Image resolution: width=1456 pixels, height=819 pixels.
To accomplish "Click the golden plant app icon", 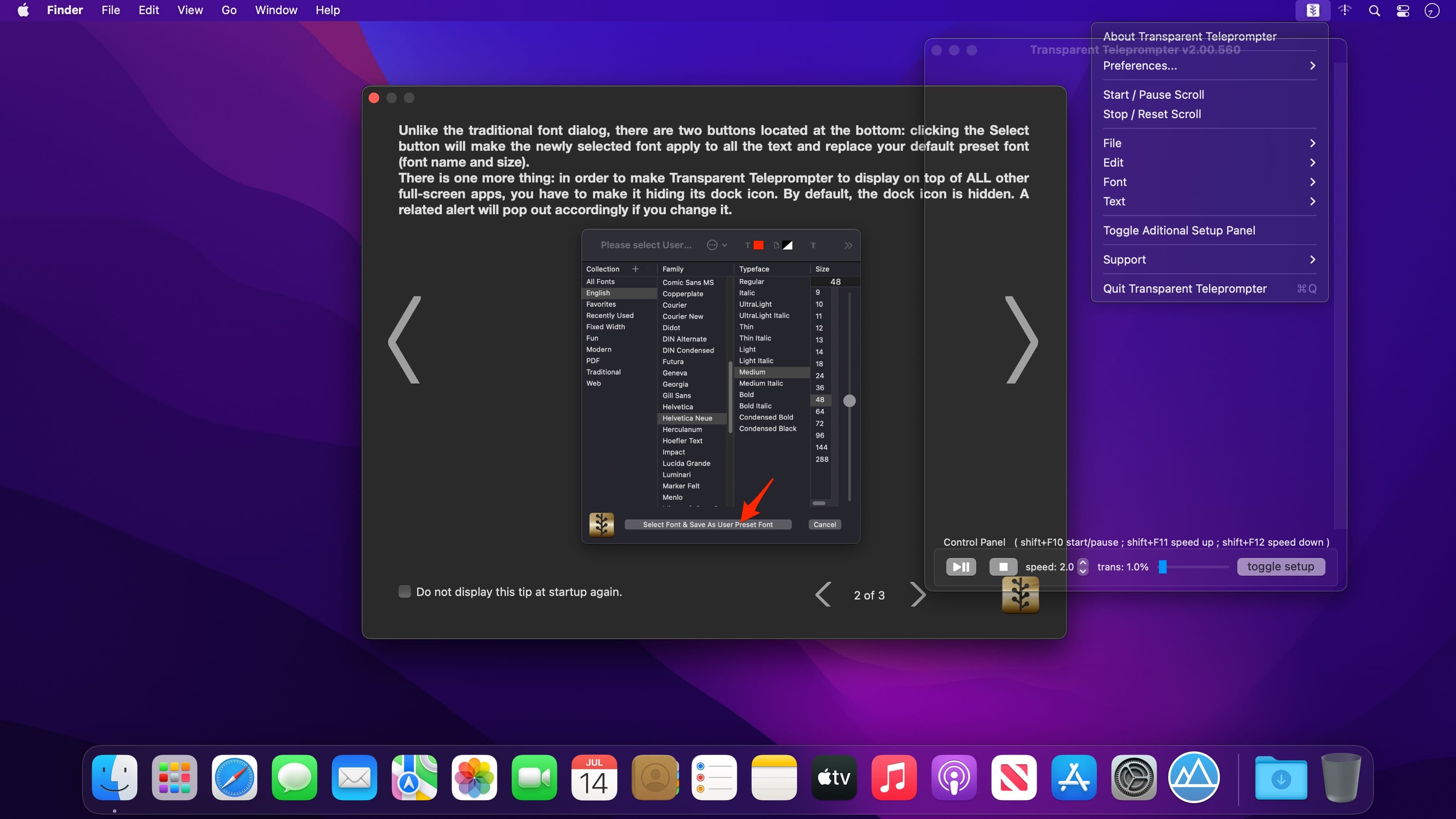I will (1020, 595).
